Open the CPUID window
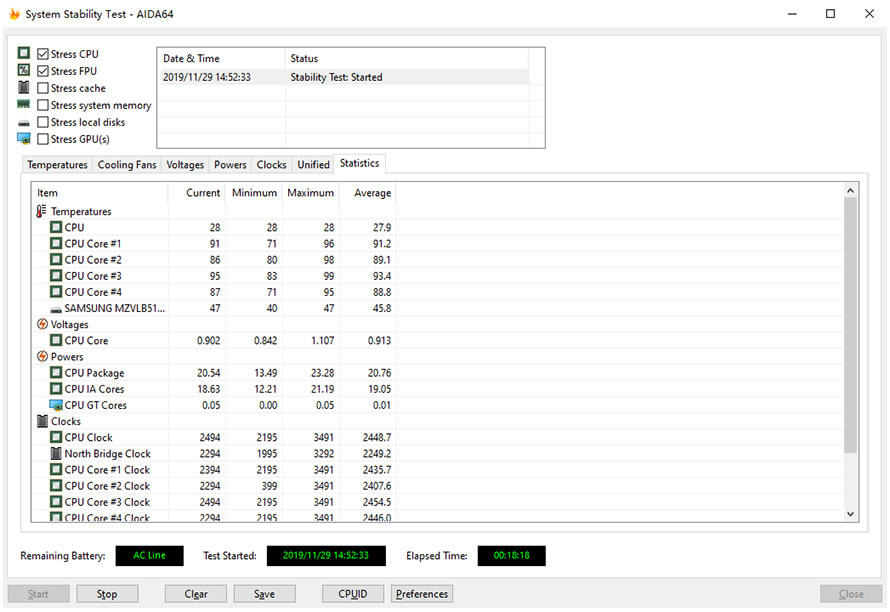 352,594
